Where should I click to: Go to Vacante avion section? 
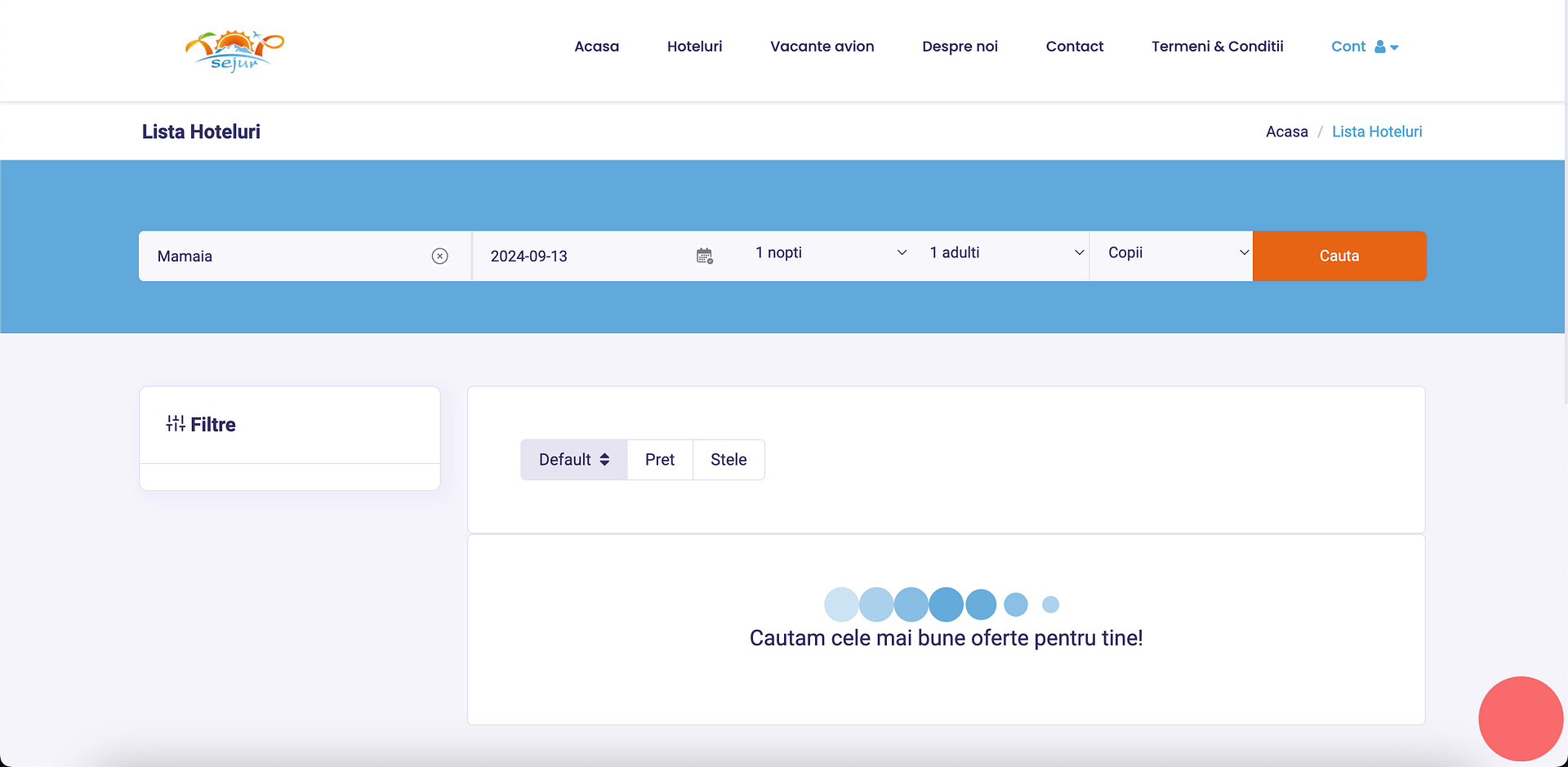click(x=822, y=47)
